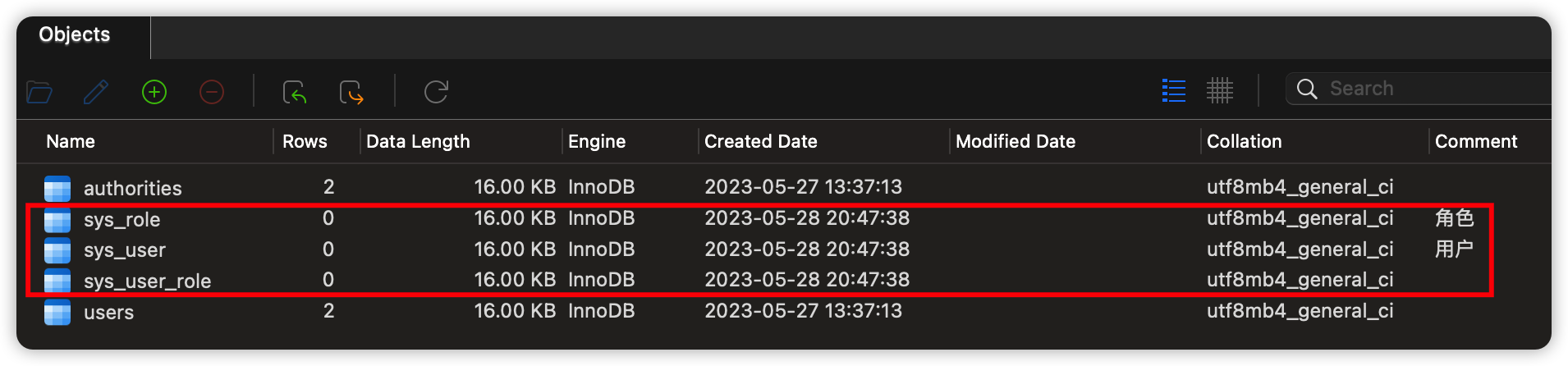Click the green New Table plus icon

click(154, 92)
